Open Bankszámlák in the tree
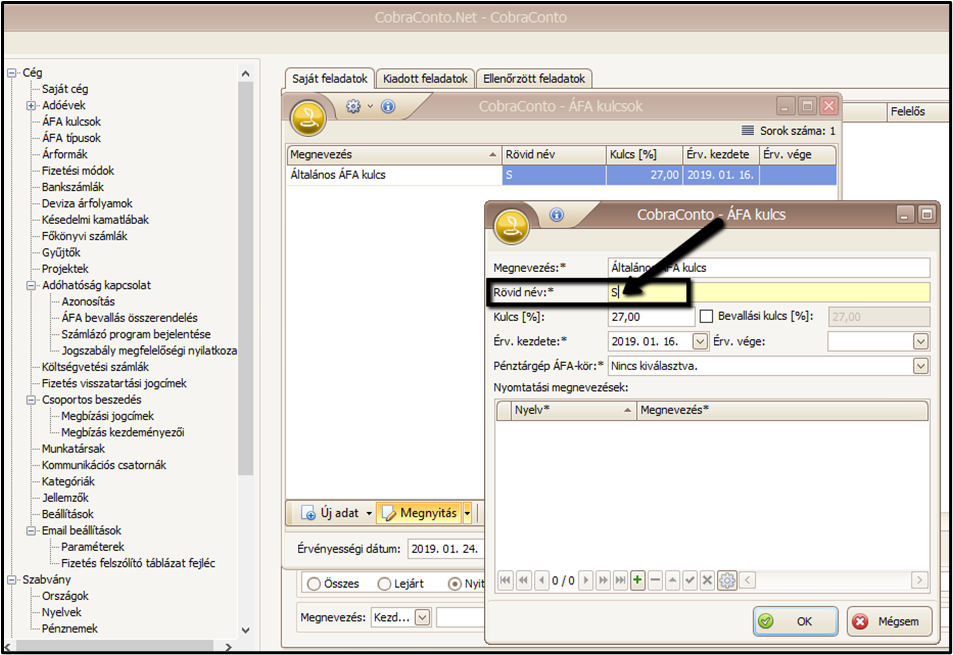Screen dimensions: 953x655 (x=72, y=187)
